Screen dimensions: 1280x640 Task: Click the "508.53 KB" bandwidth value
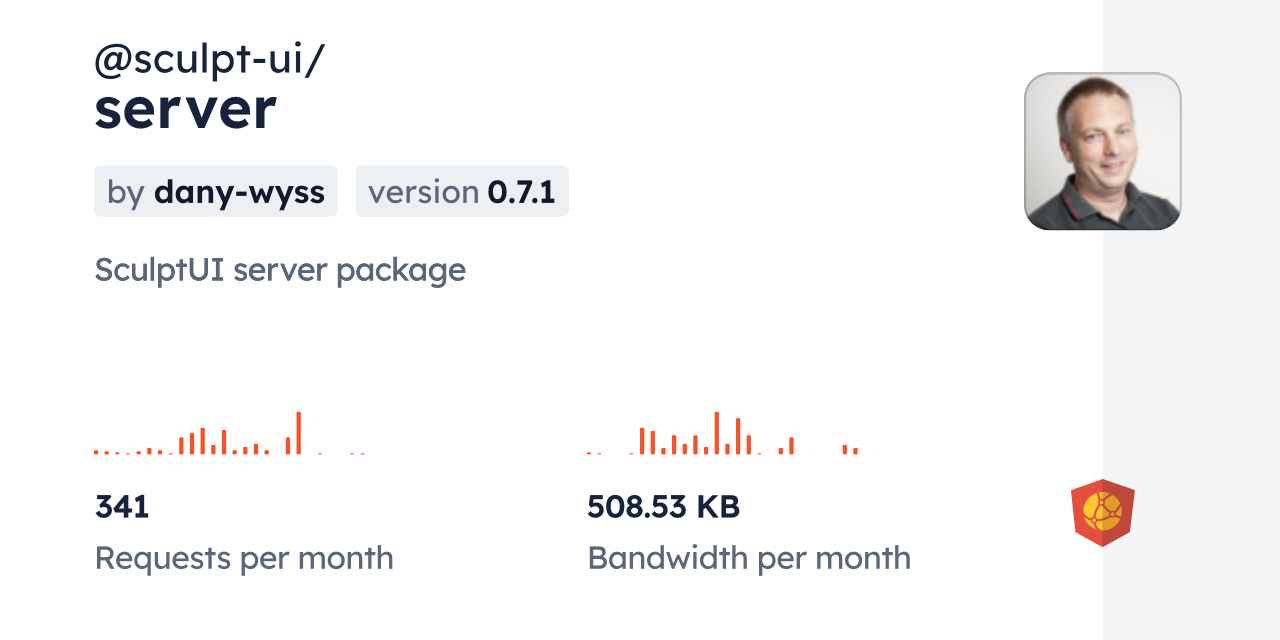point(663,507)
